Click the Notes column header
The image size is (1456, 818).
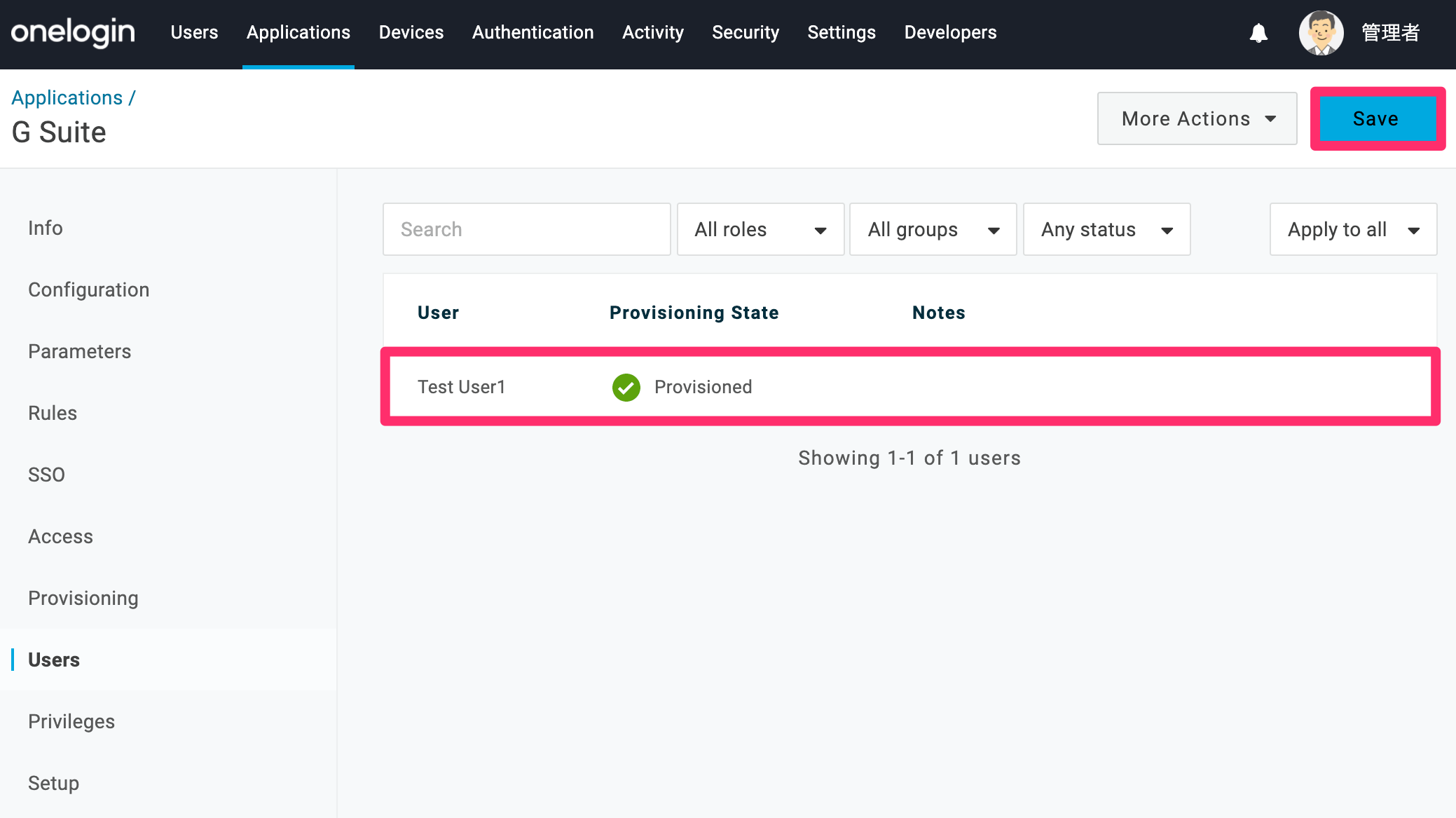938,313
